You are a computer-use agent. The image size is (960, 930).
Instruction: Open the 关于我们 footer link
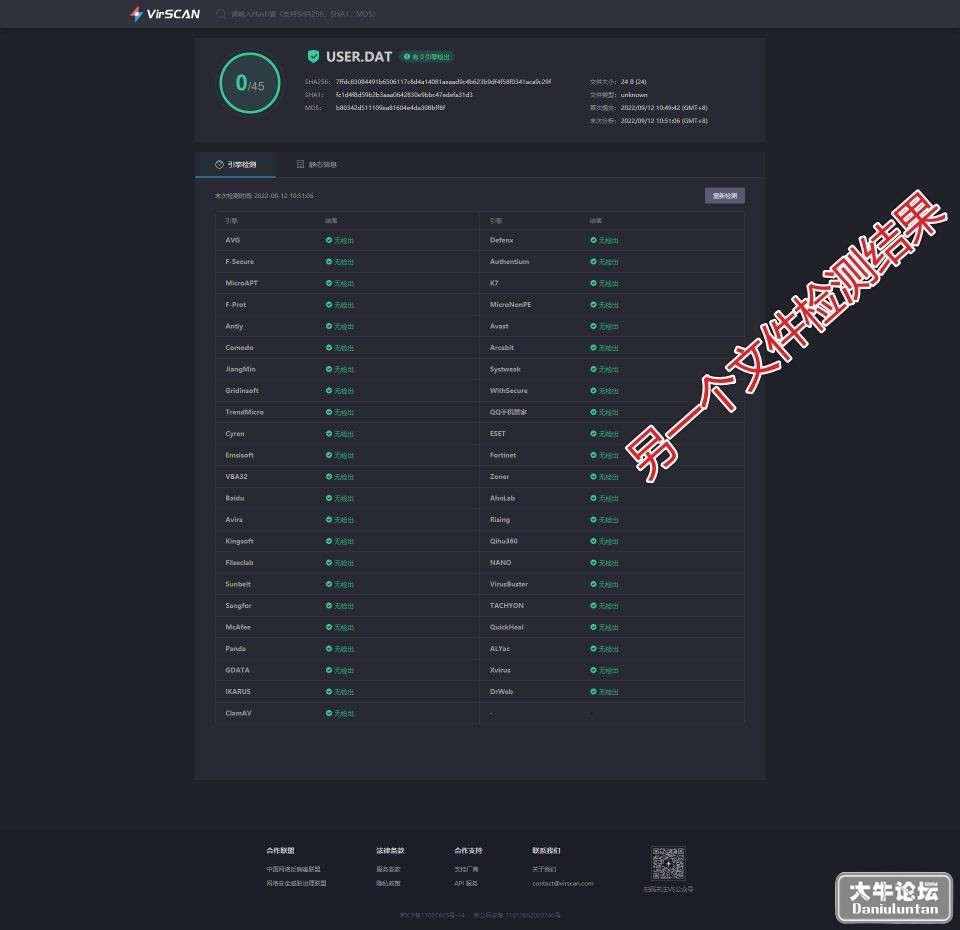point(544,869)
